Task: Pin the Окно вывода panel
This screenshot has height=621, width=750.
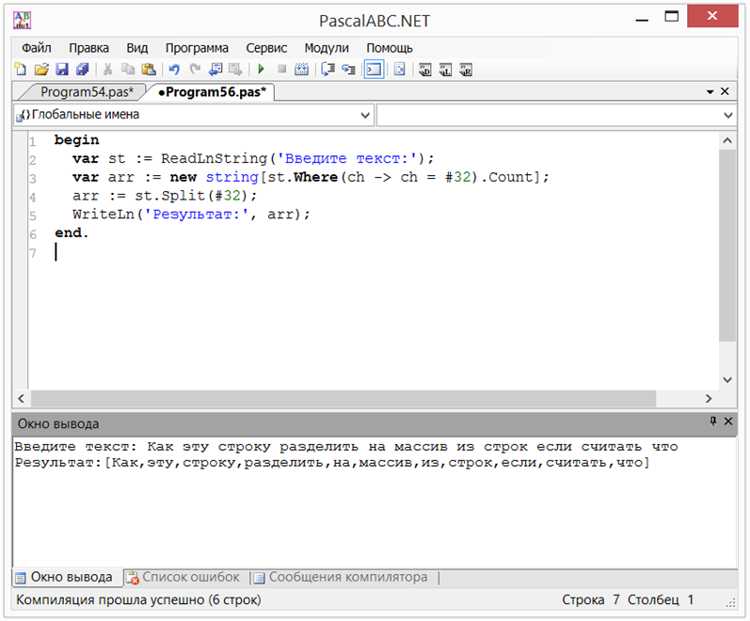Action: tap(713, 421)
